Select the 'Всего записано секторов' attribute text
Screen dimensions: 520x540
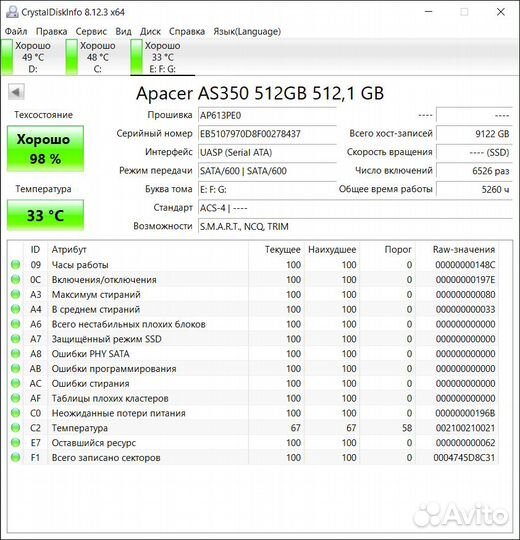click(x=106, y=457)
